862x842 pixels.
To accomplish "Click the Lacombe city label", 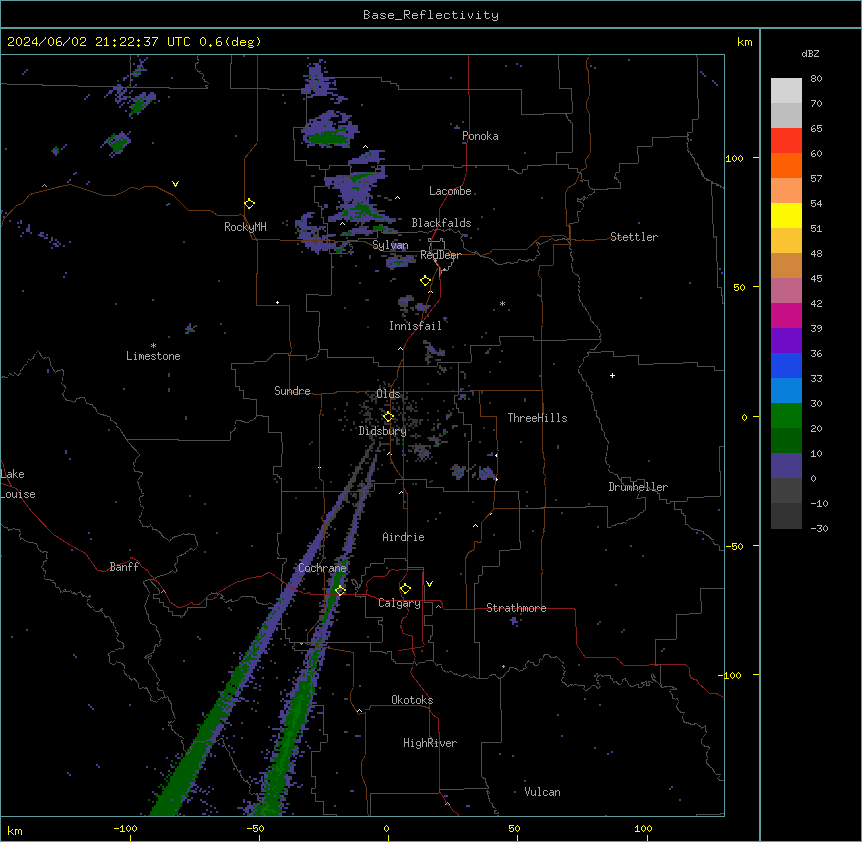I will [450, 191].
